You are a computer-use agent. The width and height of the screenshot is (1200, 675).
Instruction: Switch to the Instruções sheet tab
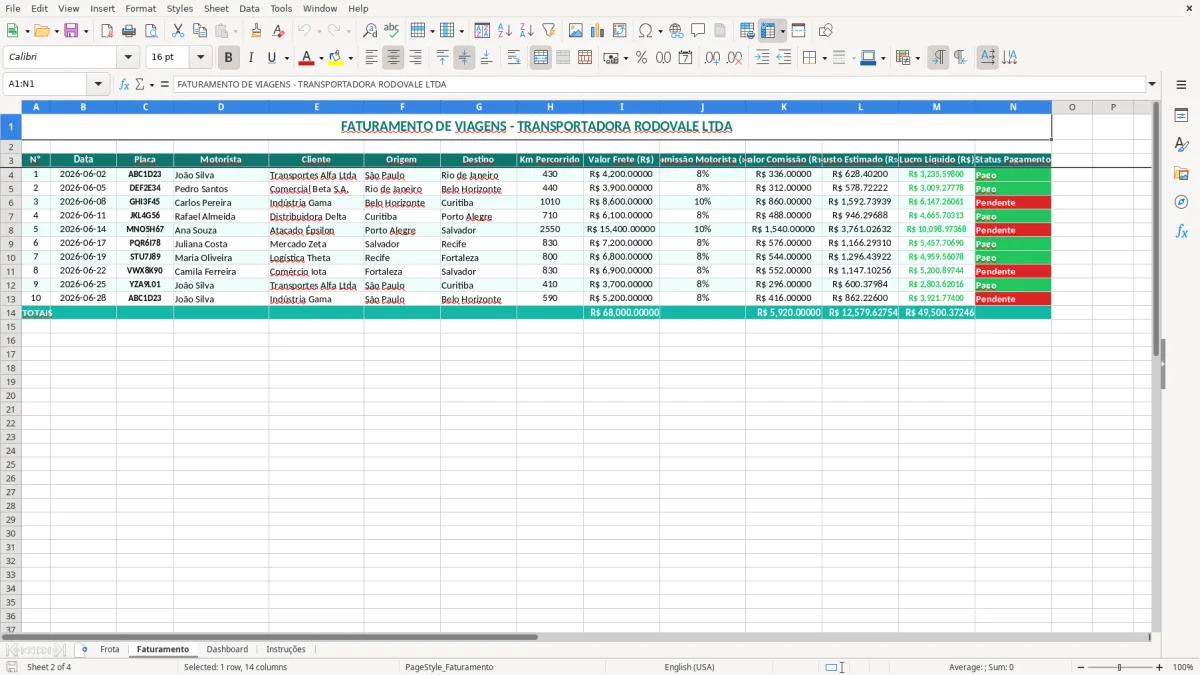click(286, 649)
